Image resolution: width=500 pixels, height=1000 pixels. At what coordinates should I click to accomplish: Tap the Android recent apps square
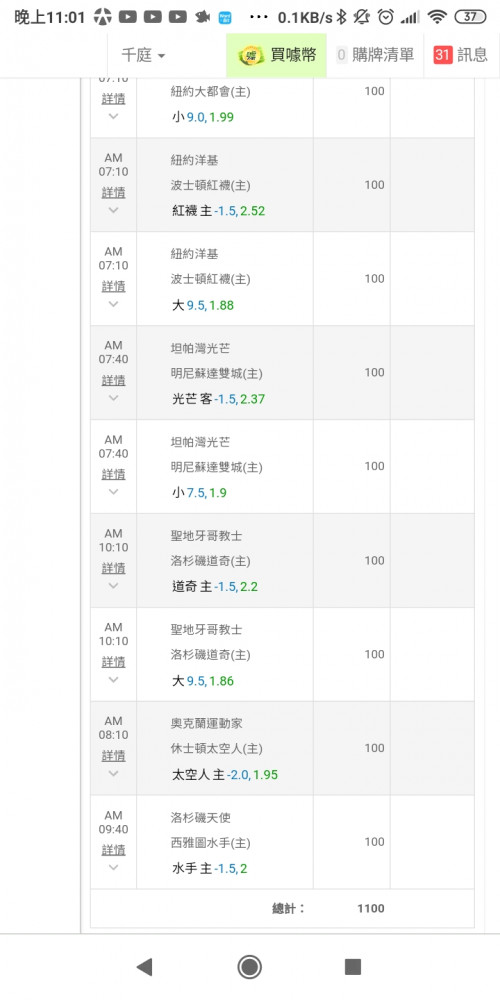(x=353, y=967)
